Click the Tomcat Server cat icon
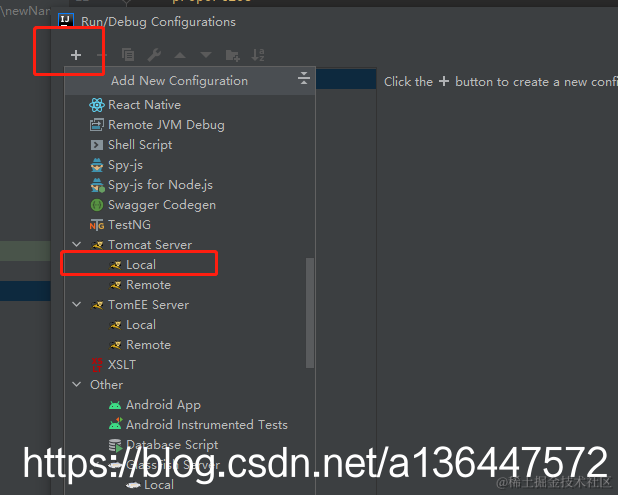 pos(97,245)
